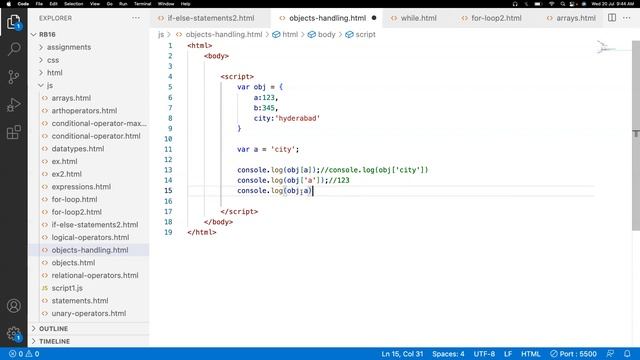Open editor more actions ellipsis
The image size is (640, 360).
point(627,18)
